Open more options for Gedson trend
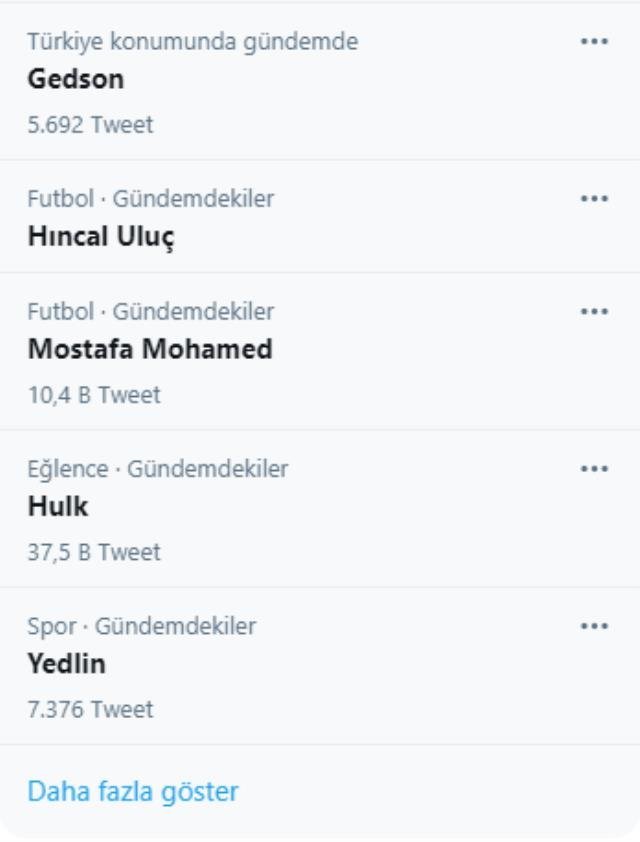 click(594, 42)
